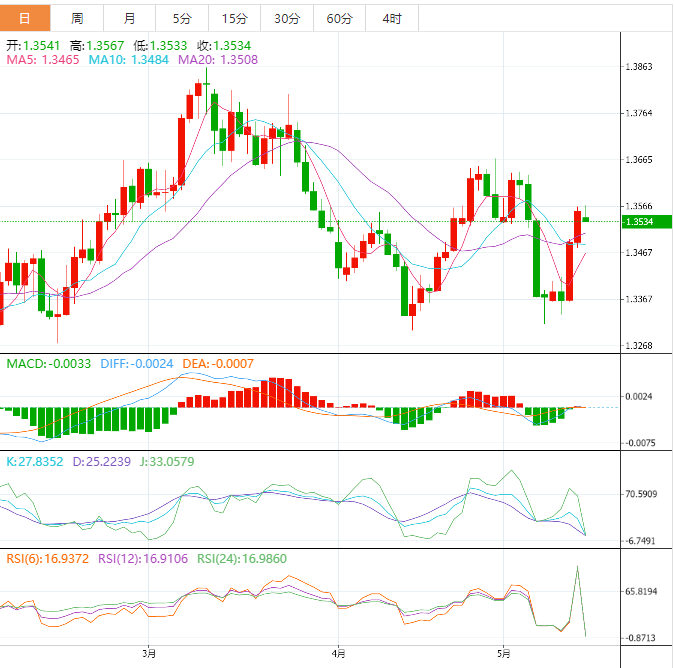Select the 15分 timeframe tab
The width and height of the screenshot is (674, 668).
click(234, 19)
